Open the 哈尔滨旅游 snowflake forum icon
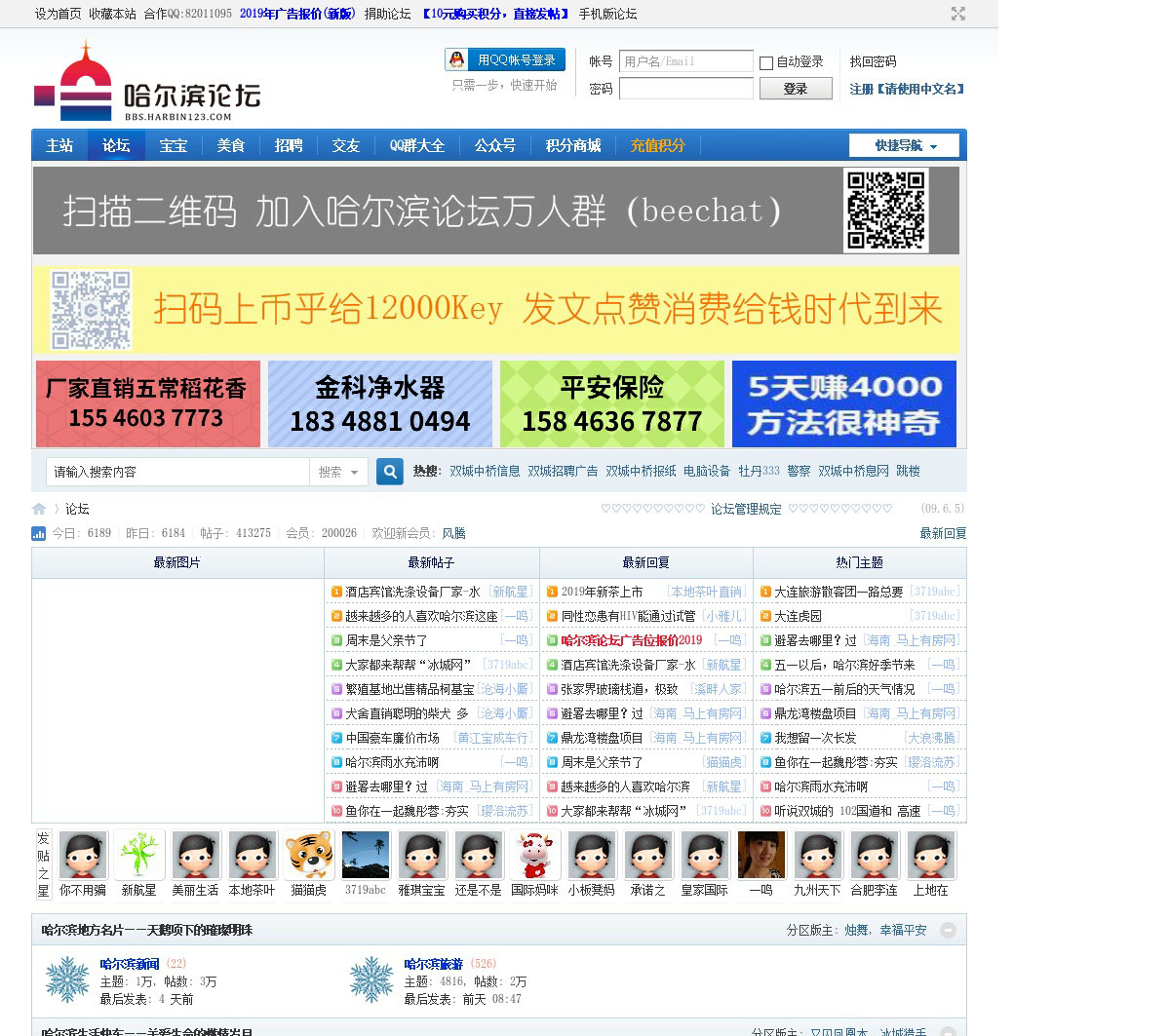This screenshot has width=1170, height=1036. (x=371, y=979)
